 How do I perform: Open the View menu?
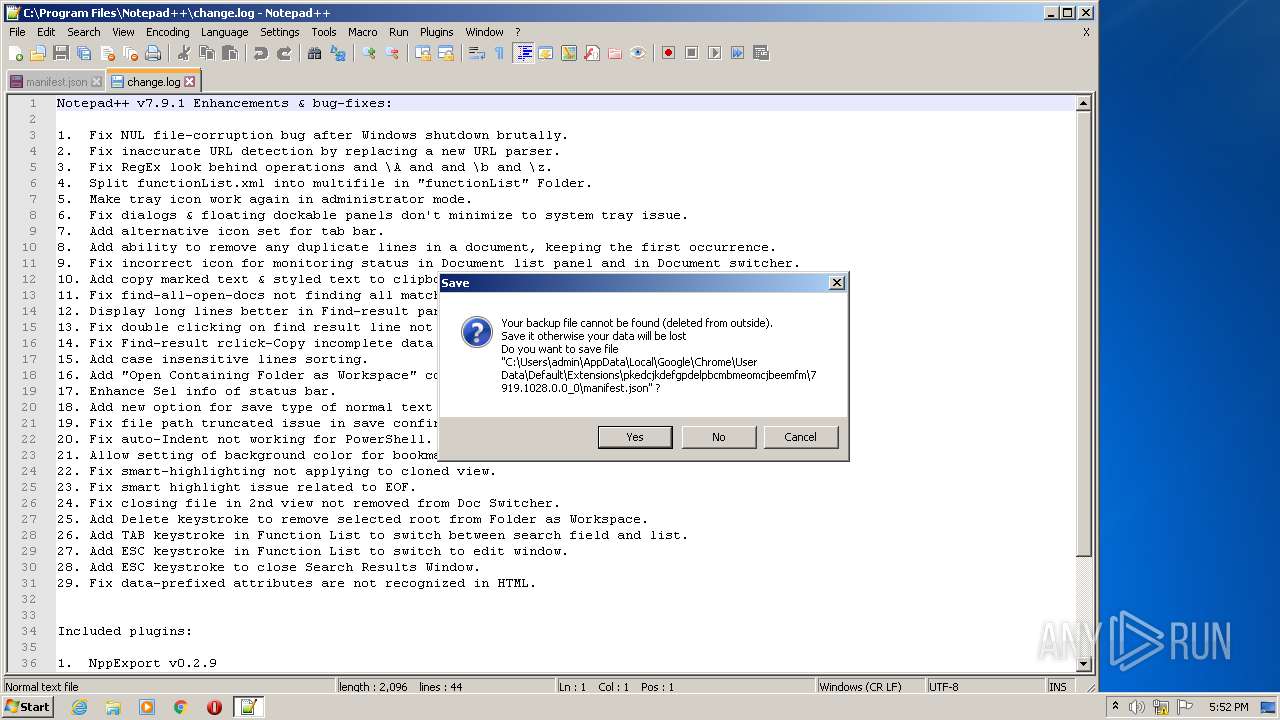pos(123,32)
